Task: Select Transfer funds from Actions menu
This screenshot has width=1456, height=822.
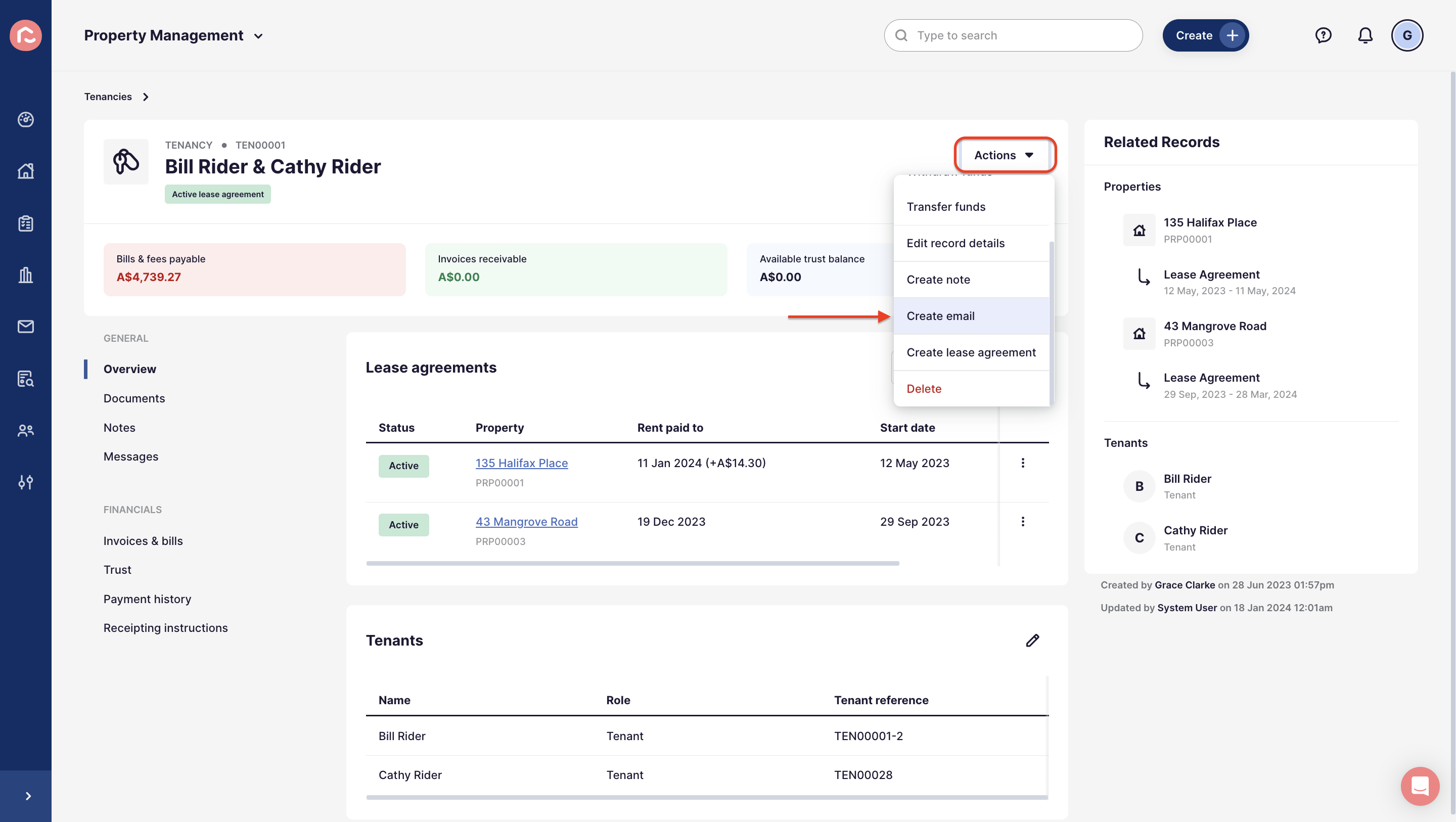Action: [971, 206]
